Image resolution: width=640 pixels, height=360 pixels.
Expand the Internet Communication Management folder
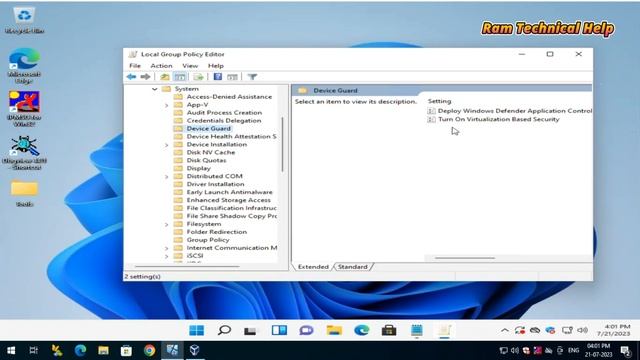click(167, 248)
